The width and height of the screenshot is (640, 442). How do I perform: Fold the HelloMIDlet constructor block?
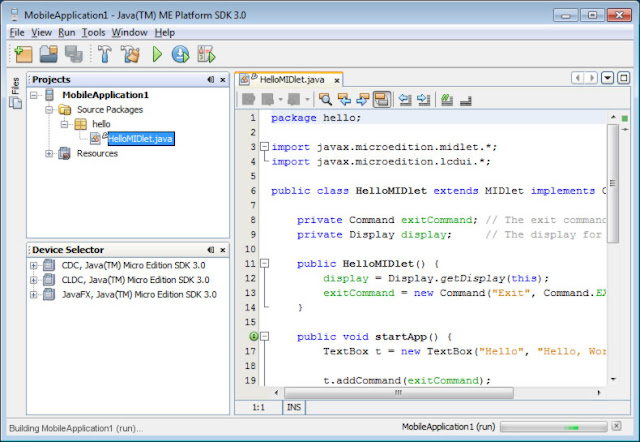point(264,263)
